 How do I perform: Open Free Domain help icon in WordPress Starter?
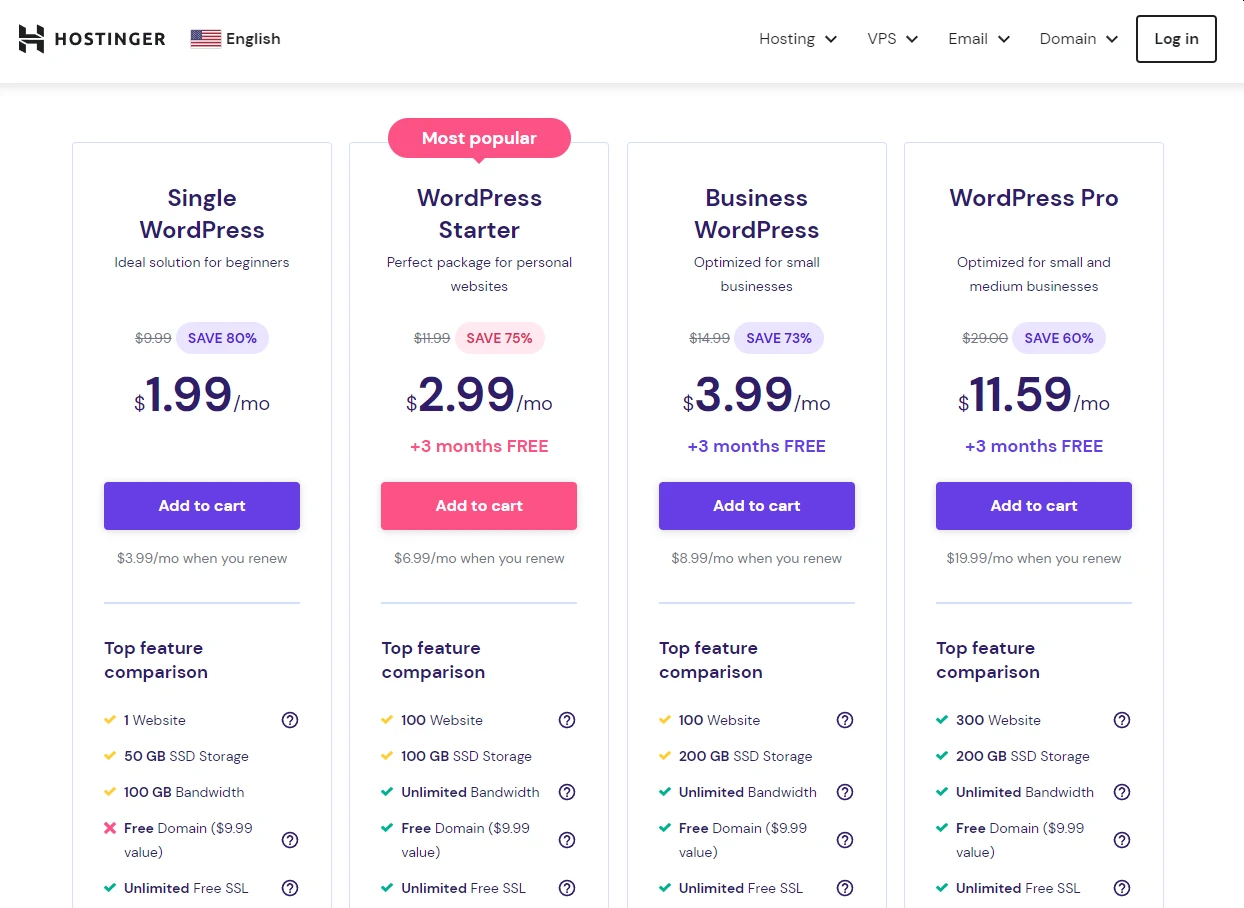(567, 840)
